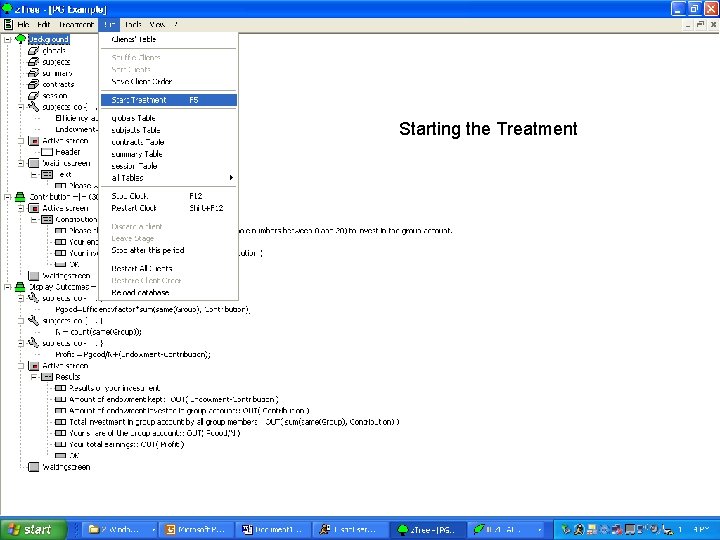Click the 'Your end...' item icon

click(60, 242)
